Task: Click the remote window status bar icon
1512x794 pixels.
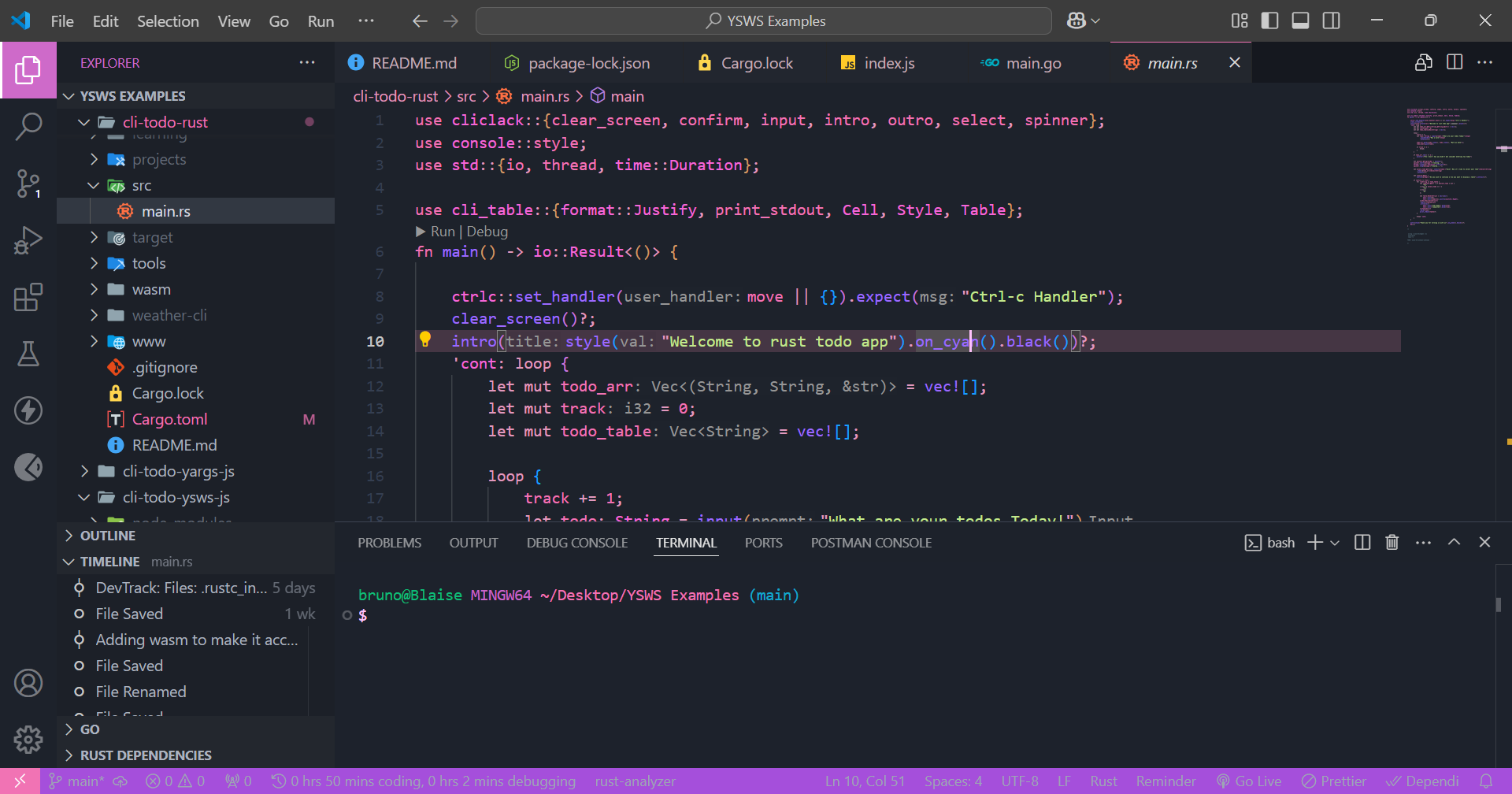Action: coord(20,781)
